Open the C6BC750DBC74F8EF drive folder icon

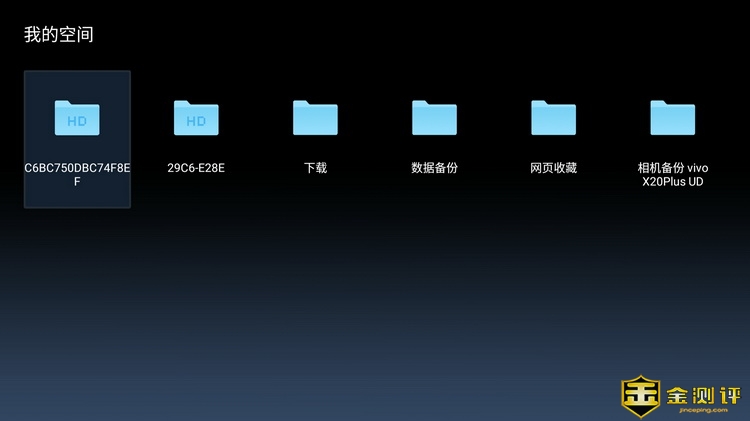point(77,117)
